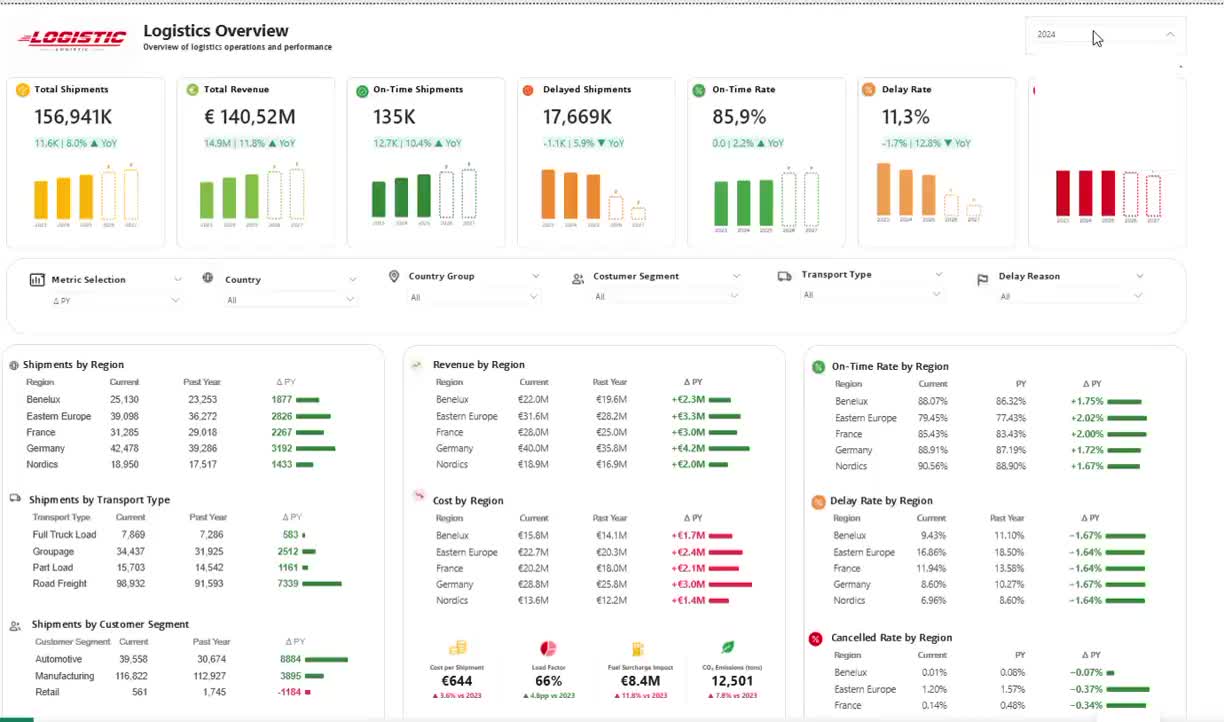The image size is (1224, 722).
Task: Click the Shipments by Customer Segment icon
Action: 15,626
